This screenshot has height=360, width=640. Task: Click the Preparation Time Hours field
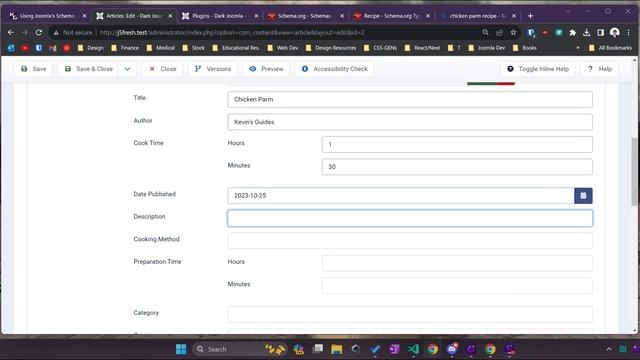[x=457, y=263]
